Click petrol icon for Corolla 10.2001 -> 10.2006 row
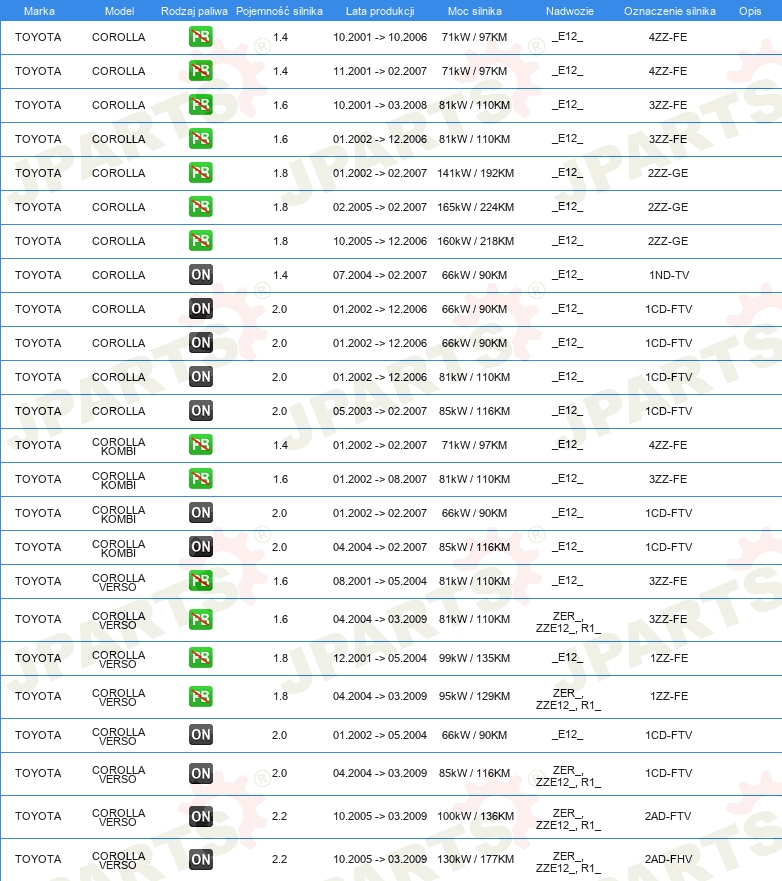 [x=201, y=37]
